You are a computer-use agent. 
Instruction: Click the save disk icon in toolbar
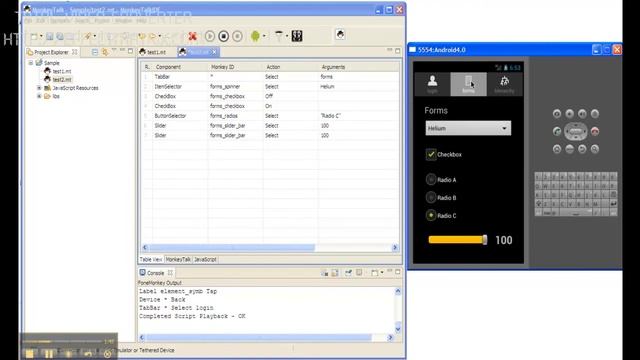click(49, 37)
